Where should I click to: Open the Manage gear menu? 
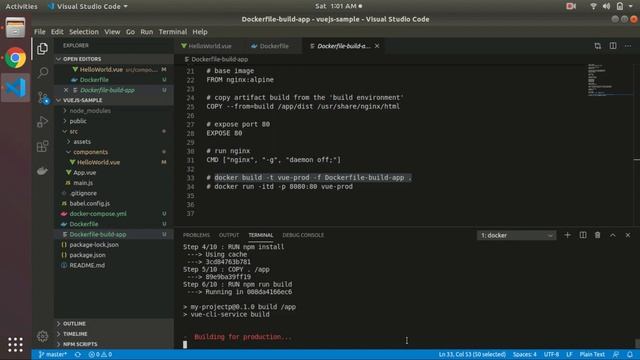pyautogui.click(x=42, y=336)
